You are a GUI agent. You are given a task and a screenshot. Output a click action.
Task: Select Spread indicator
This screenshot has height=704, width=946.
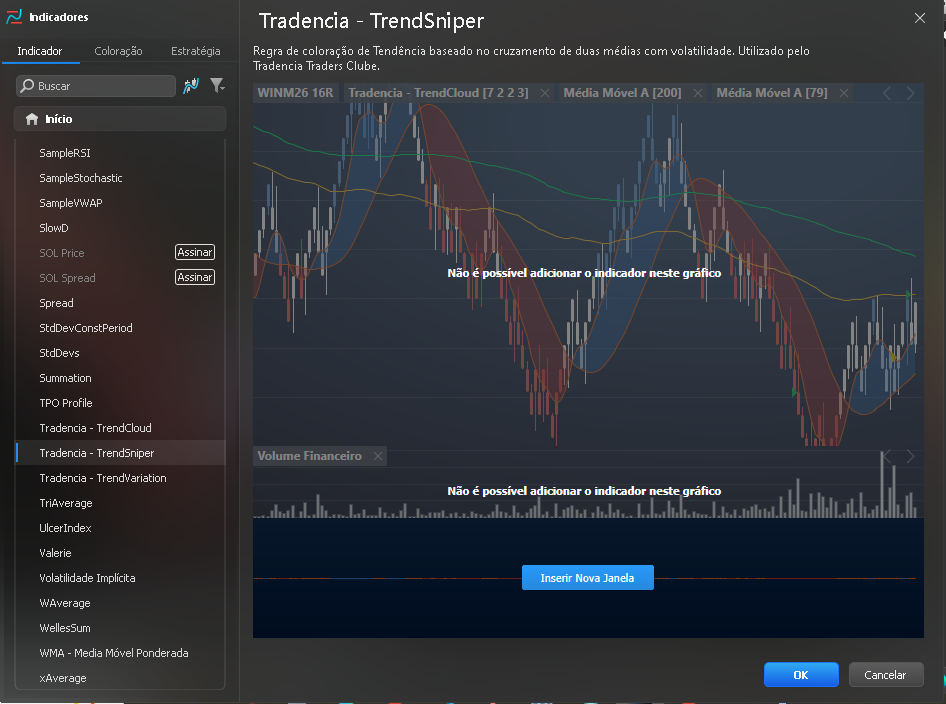(x=120, y=303)
